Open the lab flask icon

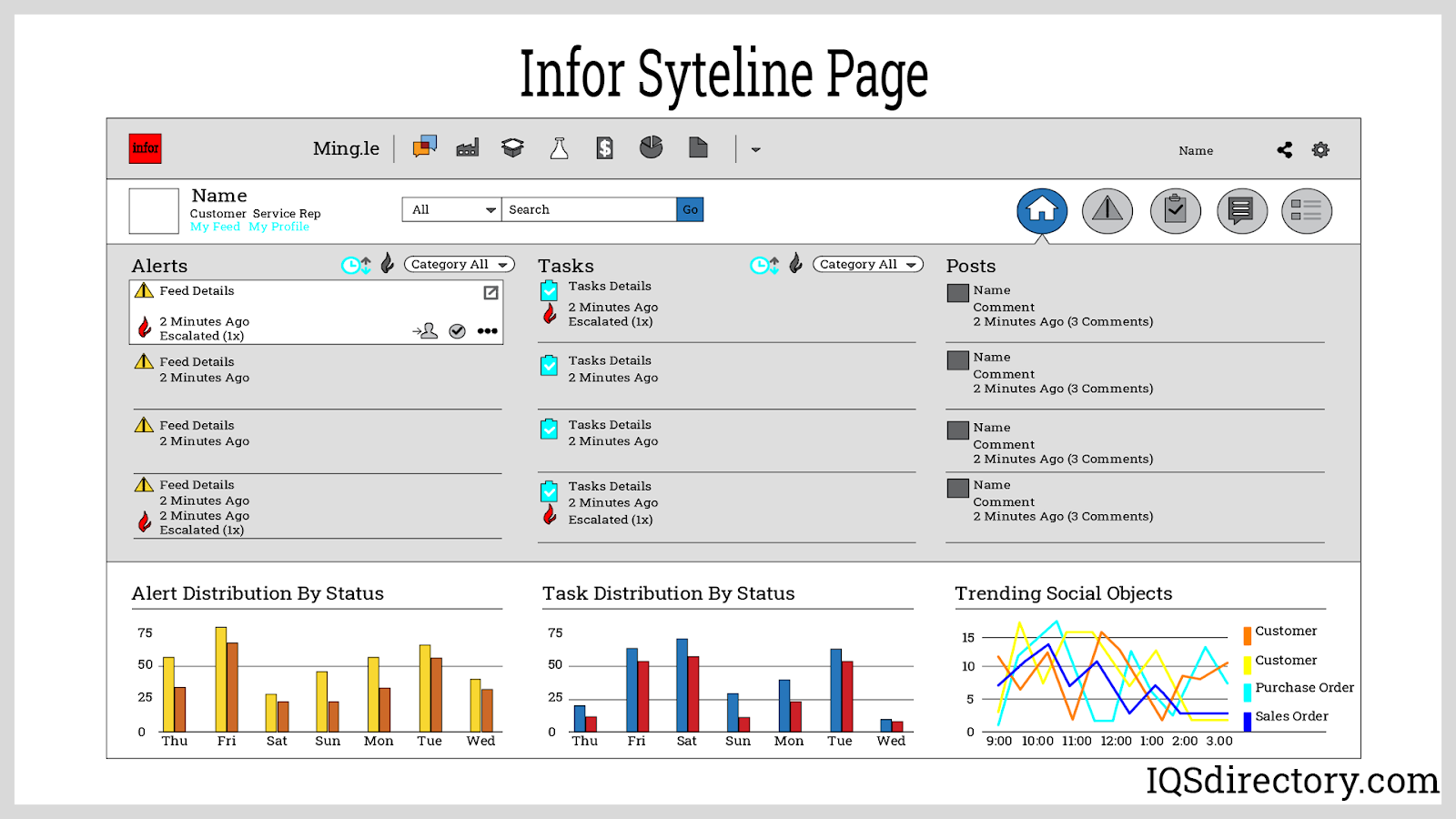coord(559,148)
